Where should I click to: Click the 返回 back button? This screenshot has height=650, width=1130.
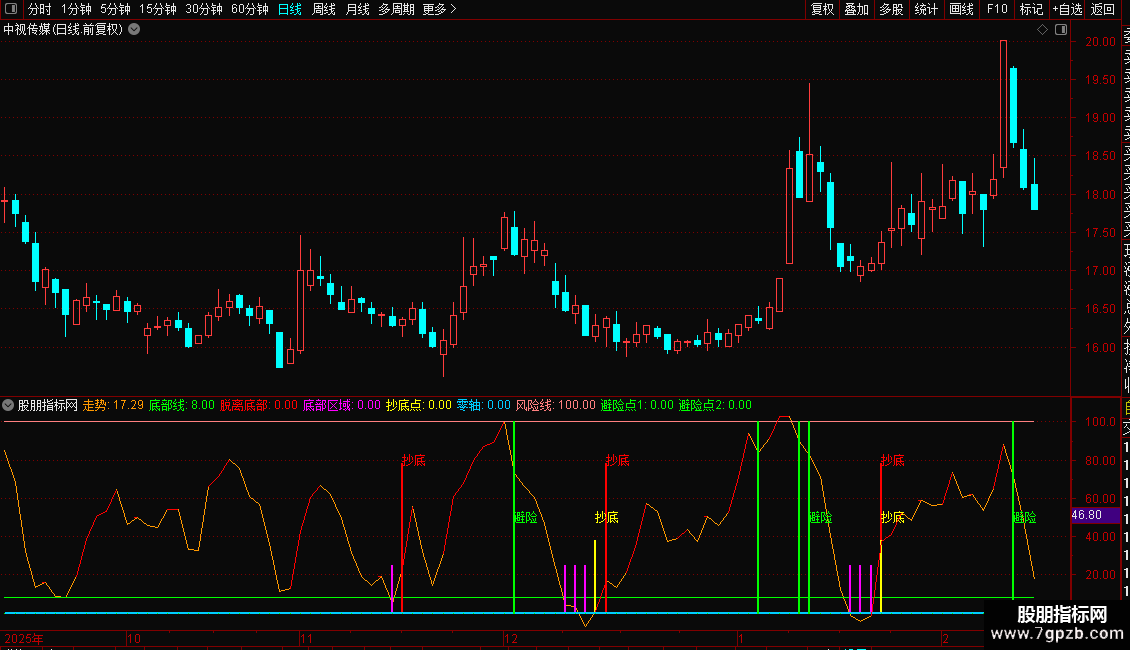1103,9
